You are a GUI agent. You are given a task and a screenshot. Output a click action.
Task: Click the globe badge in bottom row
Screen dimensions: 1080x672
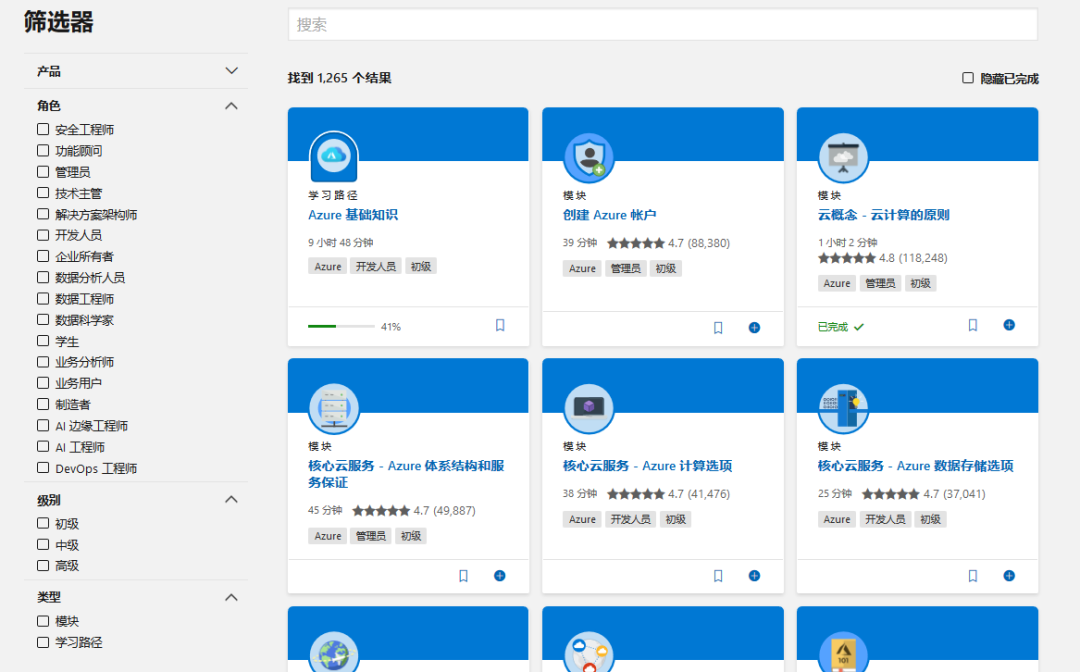pyautogui.click(x=334, y=651)
